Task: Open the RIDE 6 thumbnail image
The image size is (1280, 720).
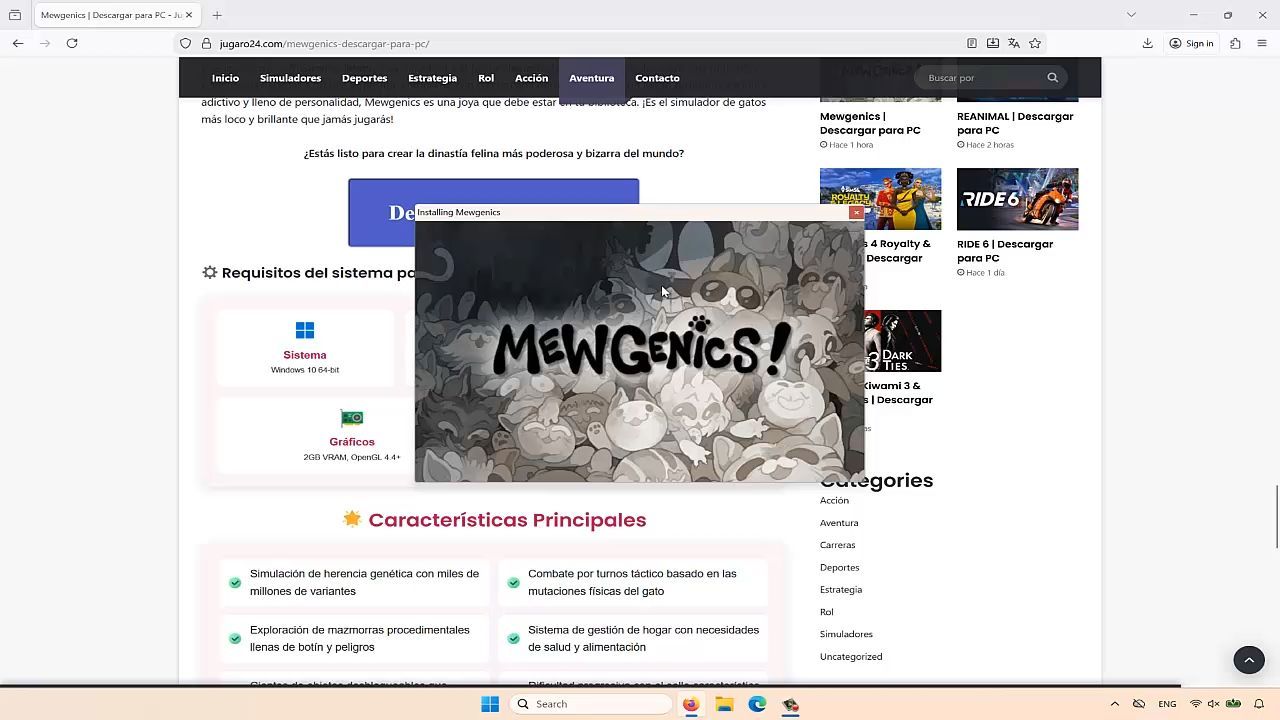Action: 1017,199
